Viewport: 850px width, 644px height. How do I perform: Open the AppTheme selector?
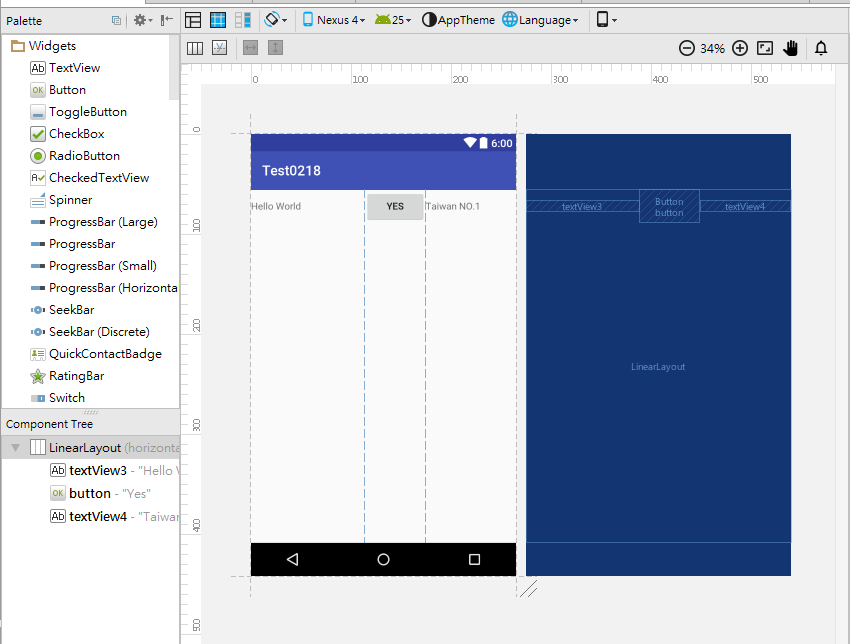459,20
